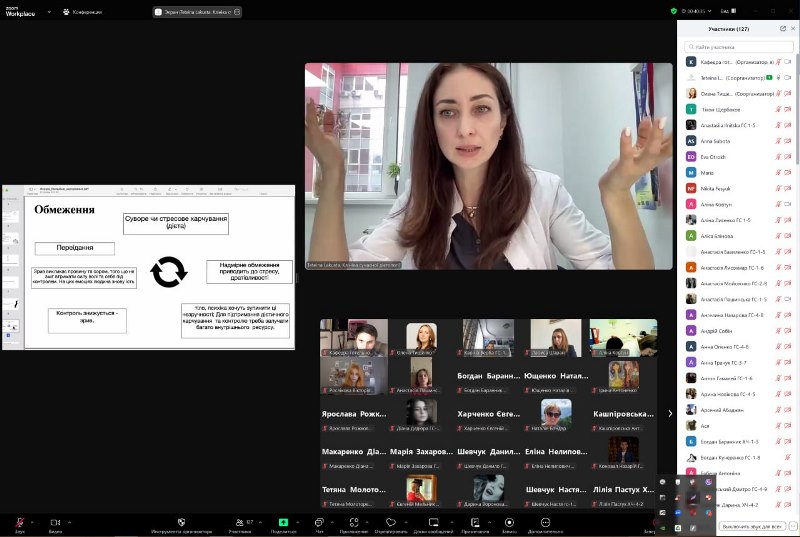Toggle muted mic for Андрій Собін
This screenshot has height=537, width=800.
(779, 330)
